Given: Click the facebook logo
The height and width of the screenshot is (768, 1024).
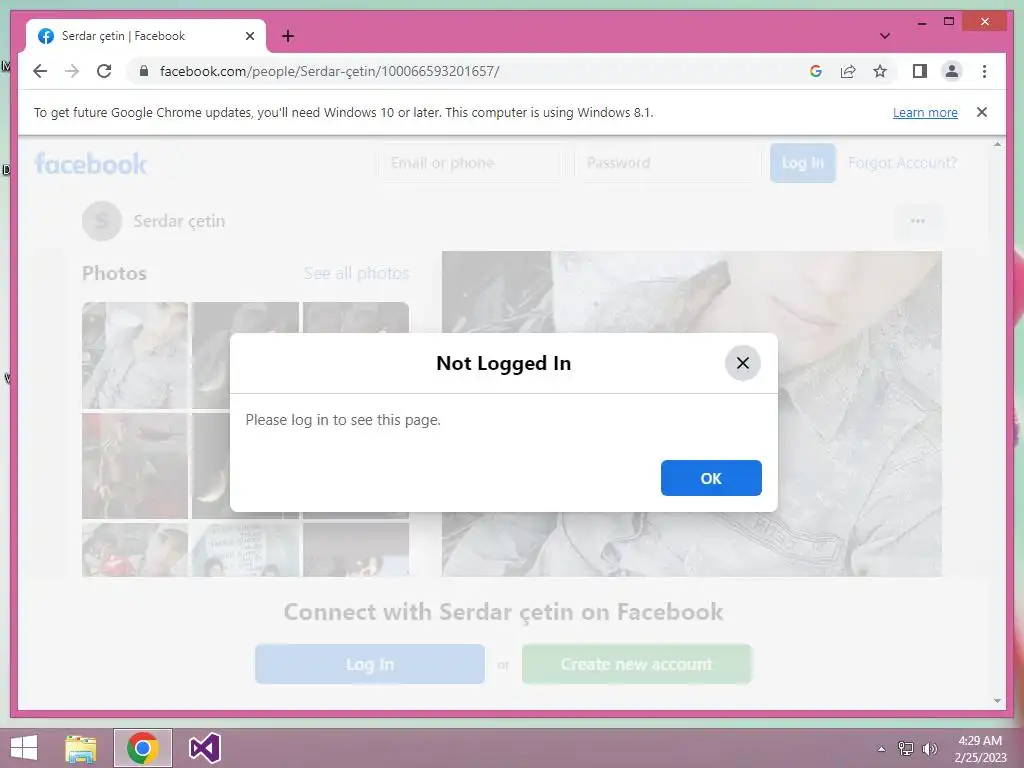Looking at the screenshot, I should (91, 163).
